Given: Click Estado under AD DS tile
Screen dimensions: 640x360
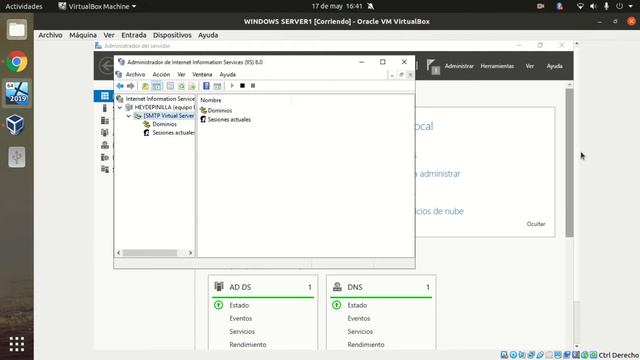Looking at the screenshot, I should click(239, 305).
